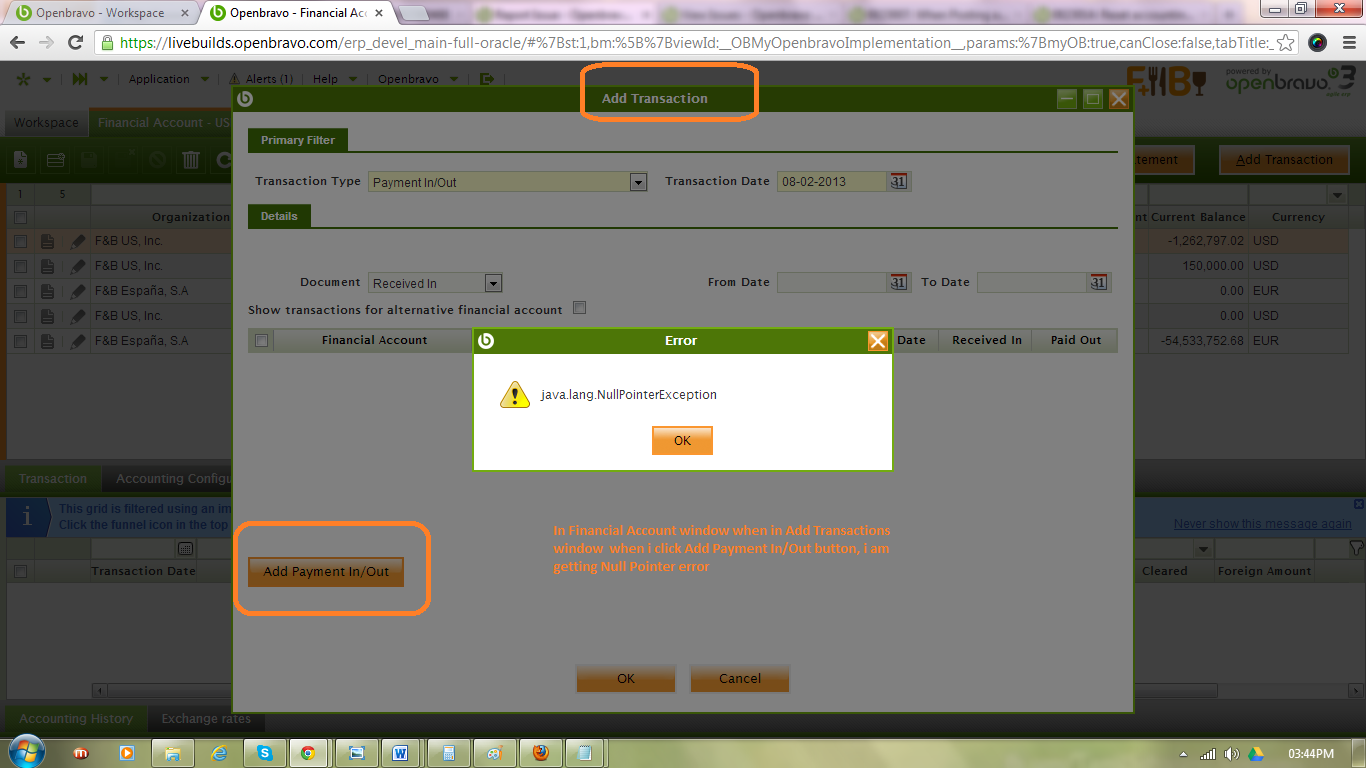This screenshot has width=1366, height=768.
Task: Open the Transaction Date calendar picker
Action: [x=899, y=181]
